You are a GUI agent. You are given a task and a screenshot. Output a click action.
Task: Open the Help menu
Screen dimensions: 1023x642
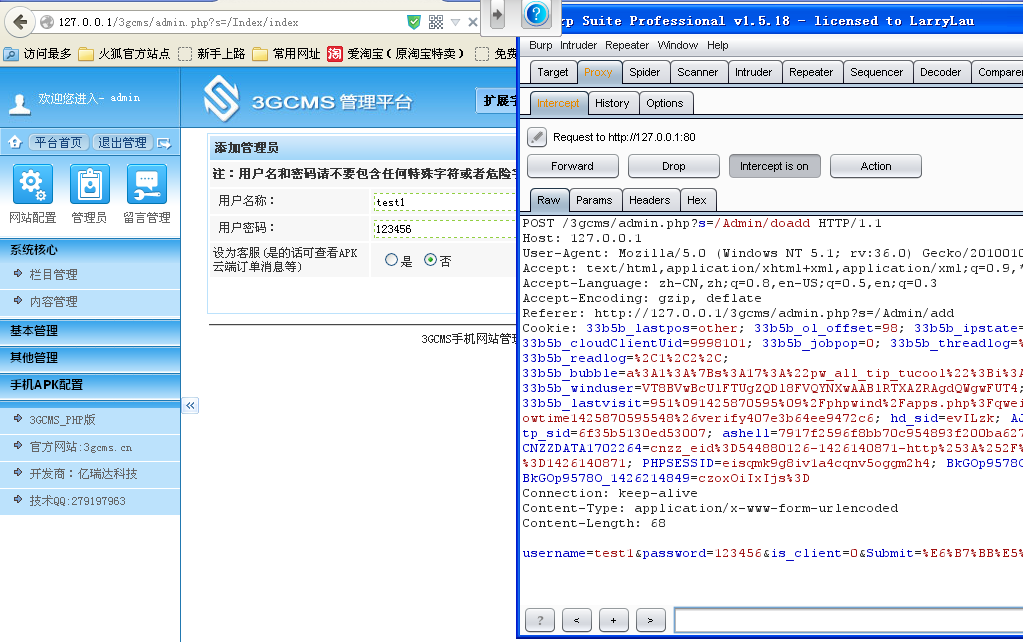click(718, 45)
